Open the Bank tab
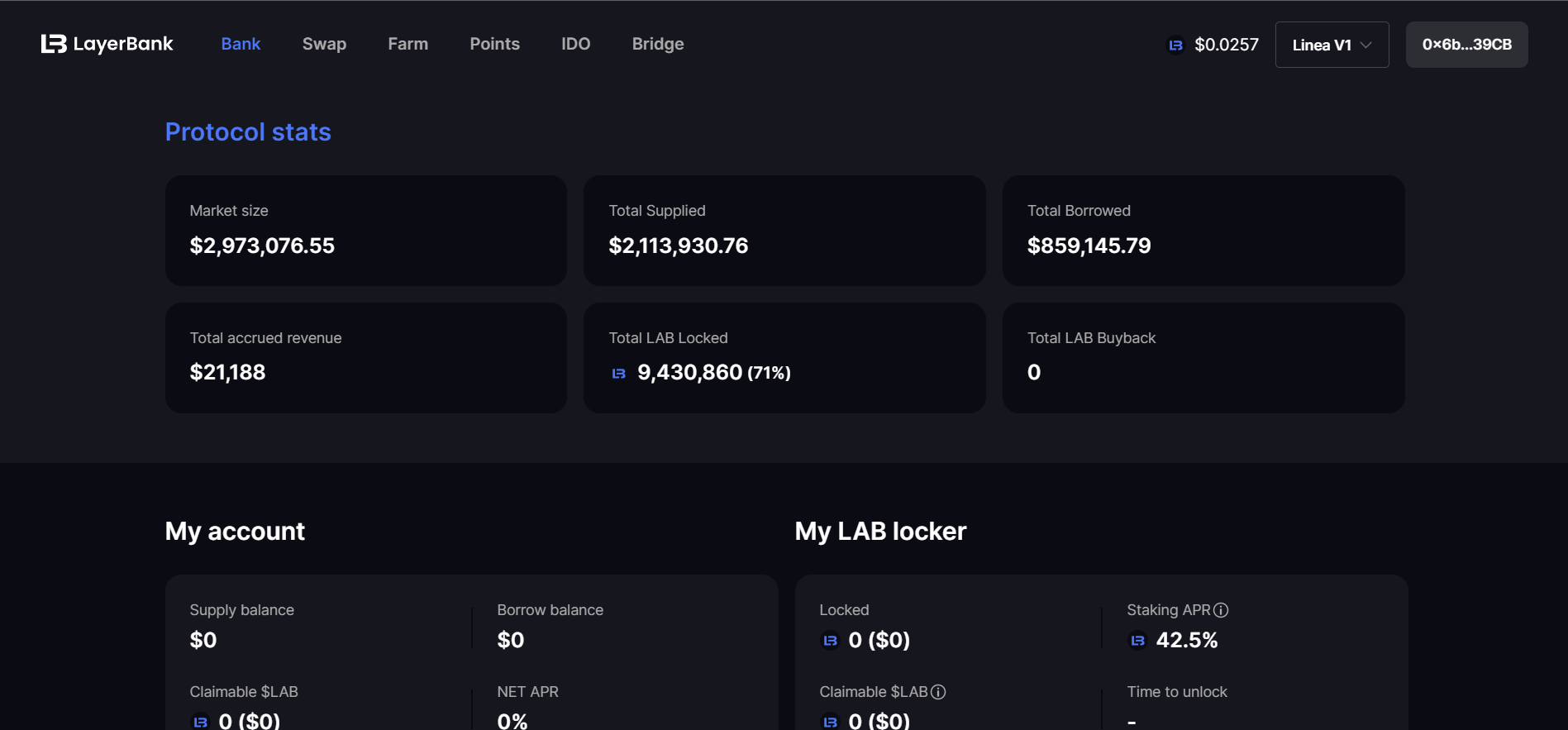Screen dimensions: 1568x730 [x=241, y=44]
